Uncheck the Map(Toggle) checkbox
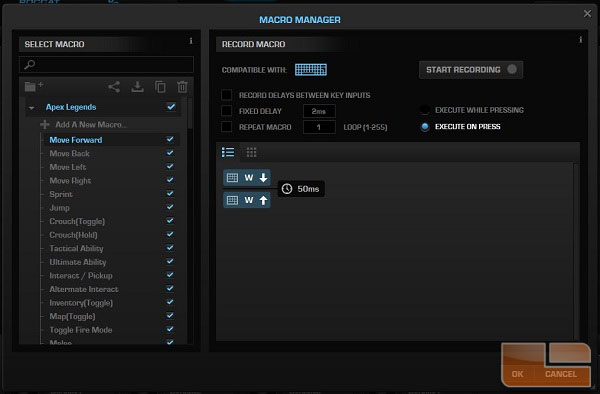The height and width of the screenshot is (394, 600). tap(170, 316)
